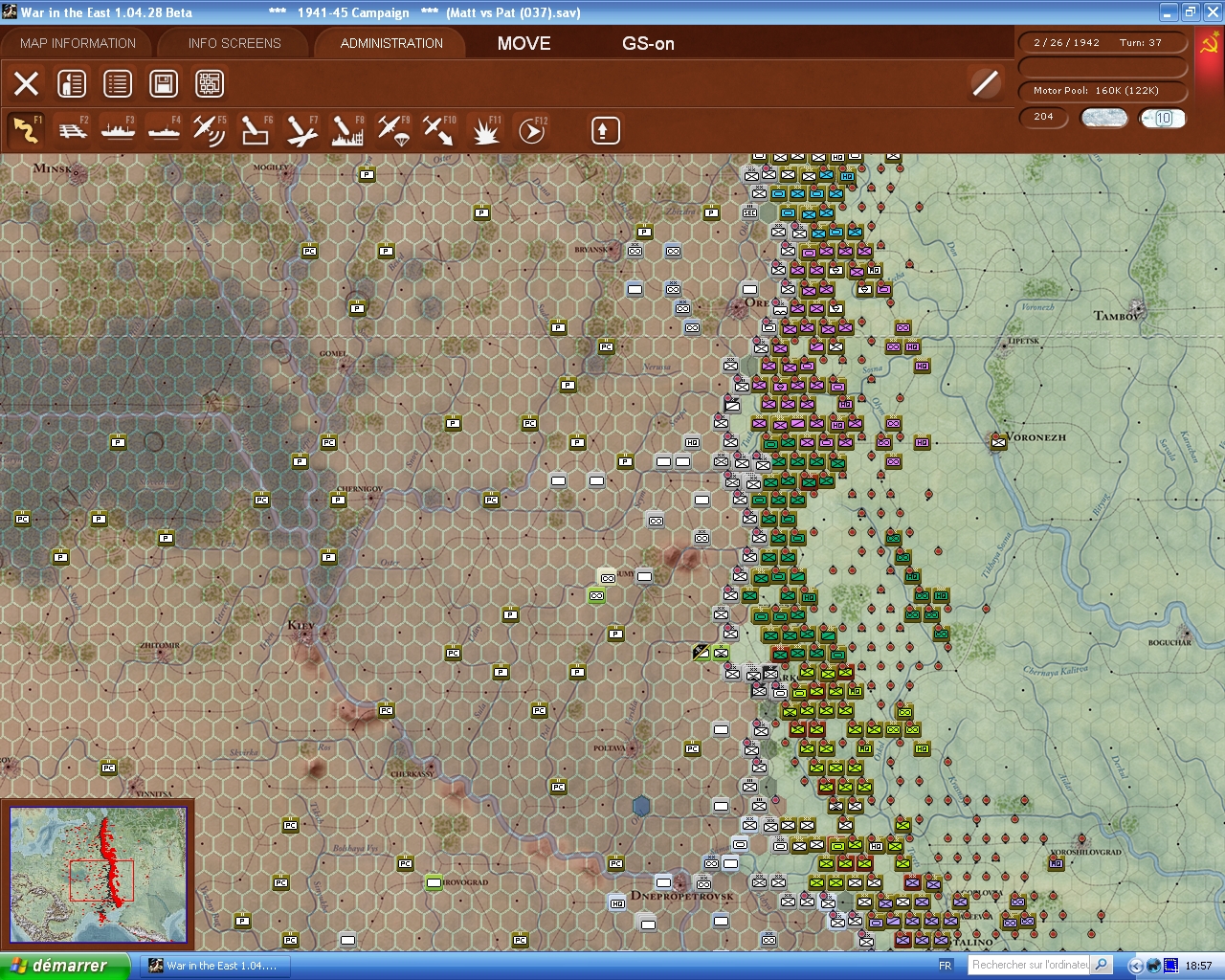Image resolution: width=1225 pixels, height=980 pixels.
Task: Click the Lipetsk town label
Action: tap(1023, 341)
